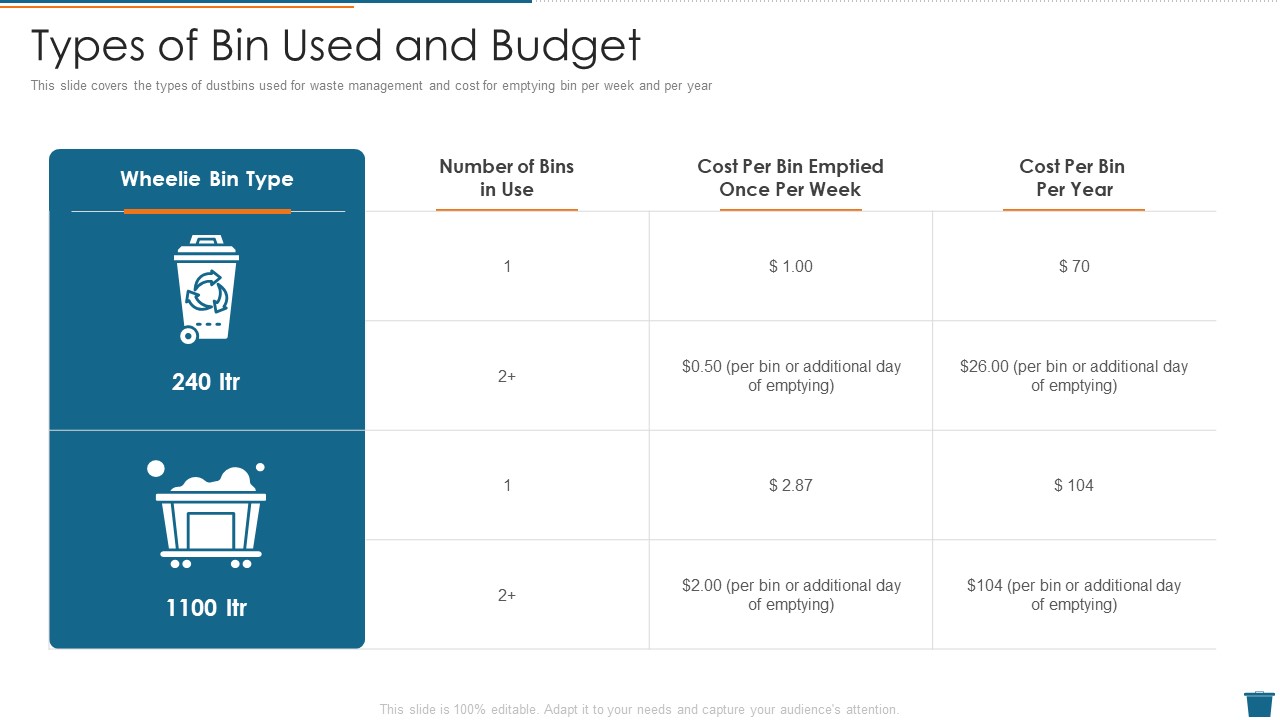Select the Cost Per Bin Per Year heading
Image resolution: width=1280 pixels, height=720 pixels.
coord(1073,178)
